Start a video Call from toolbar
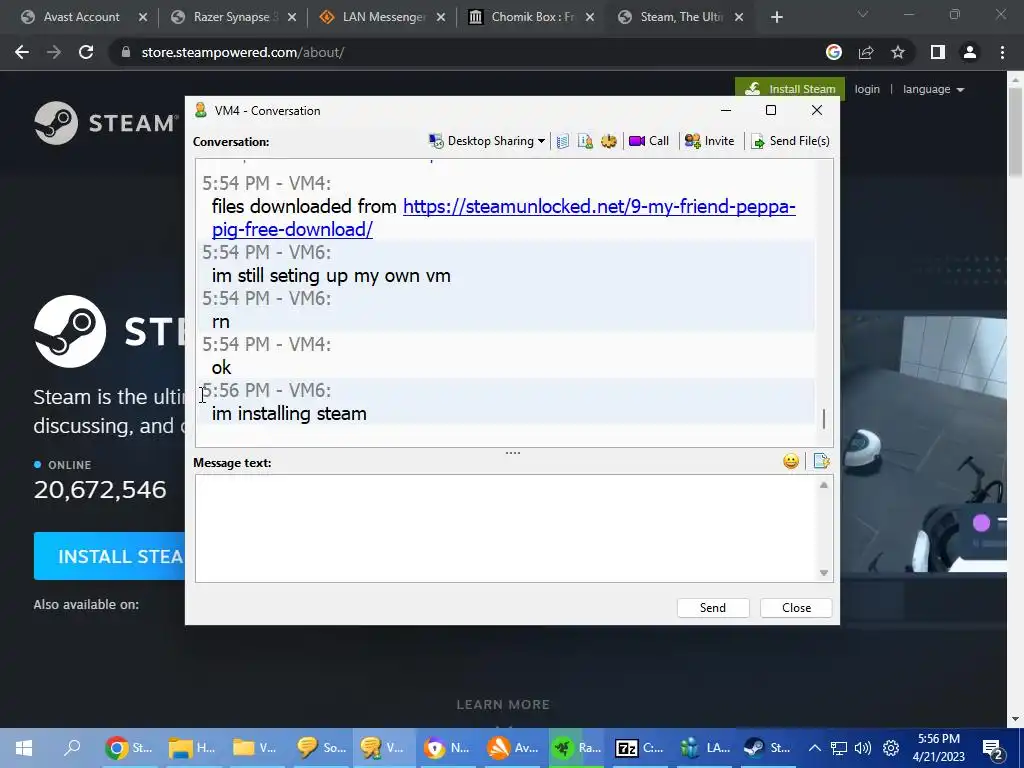1024x768 pixels. (648, 141)
